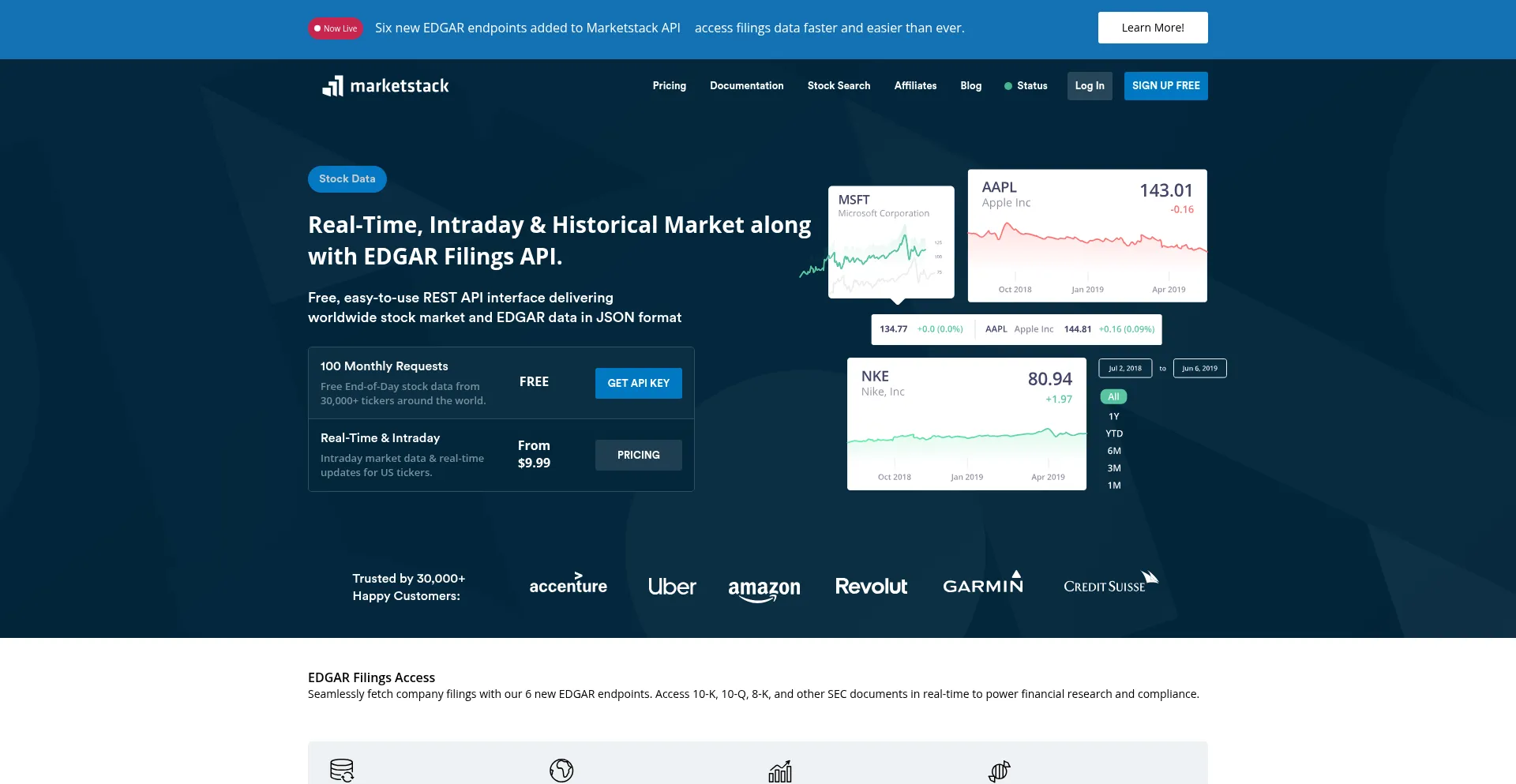Click the Amazon logo
This screenshot has width=1516, height=784.
click(764, 587)
